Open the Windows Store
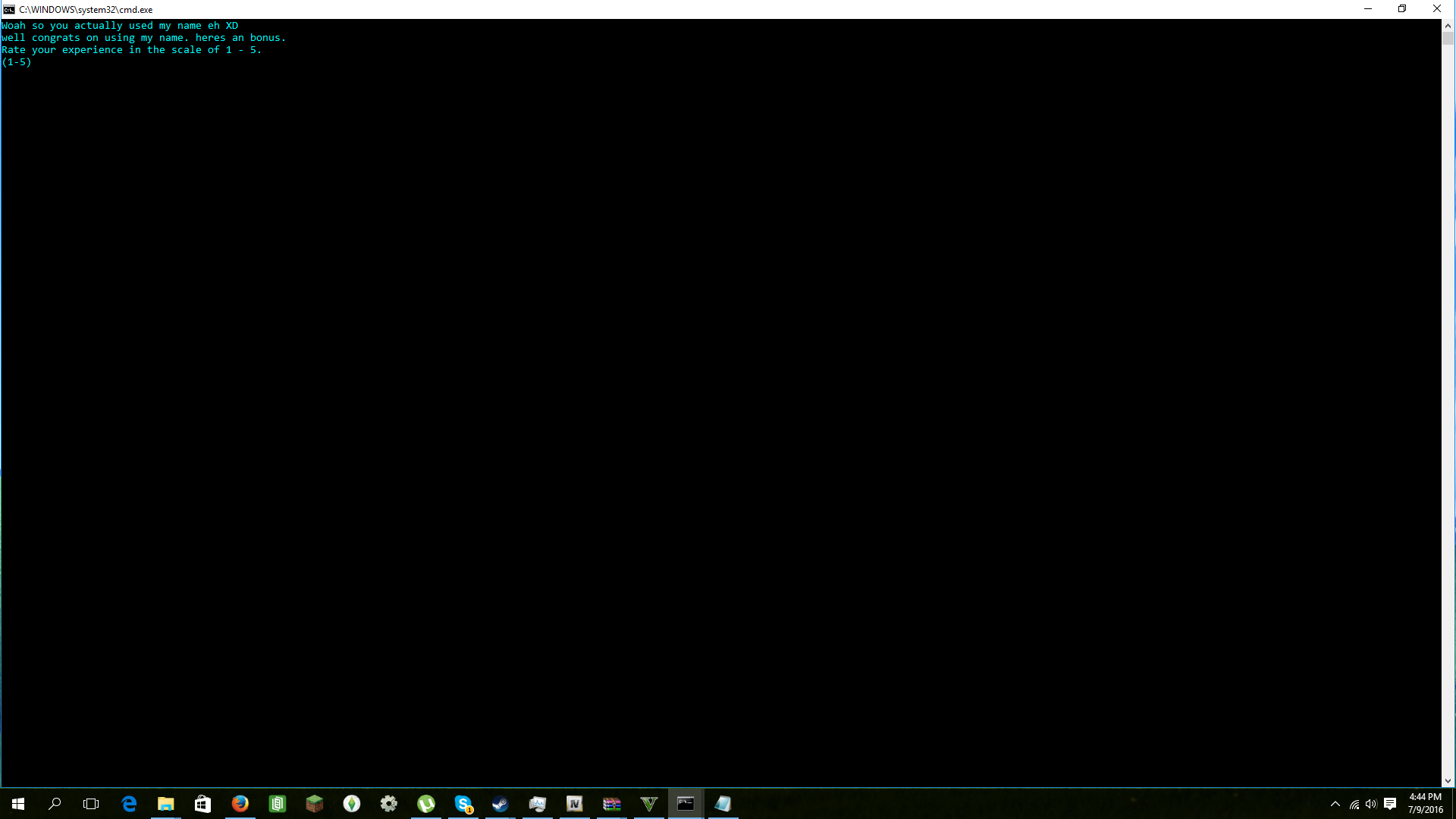Viewport: 1456px width, 819px height. click(202, 804)
